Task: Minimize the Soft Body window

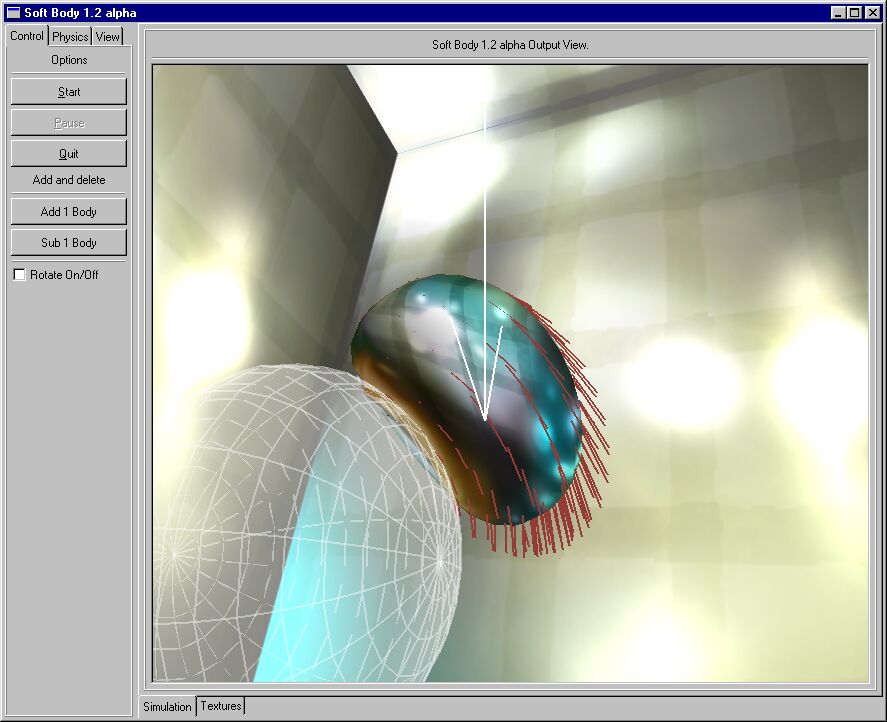Action: tap(837, 13)
